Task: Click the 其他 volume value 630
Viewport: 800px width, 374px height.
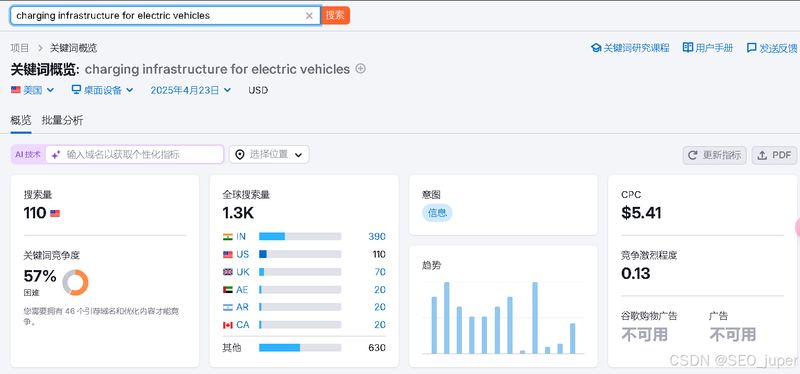Action: point(377,348)
